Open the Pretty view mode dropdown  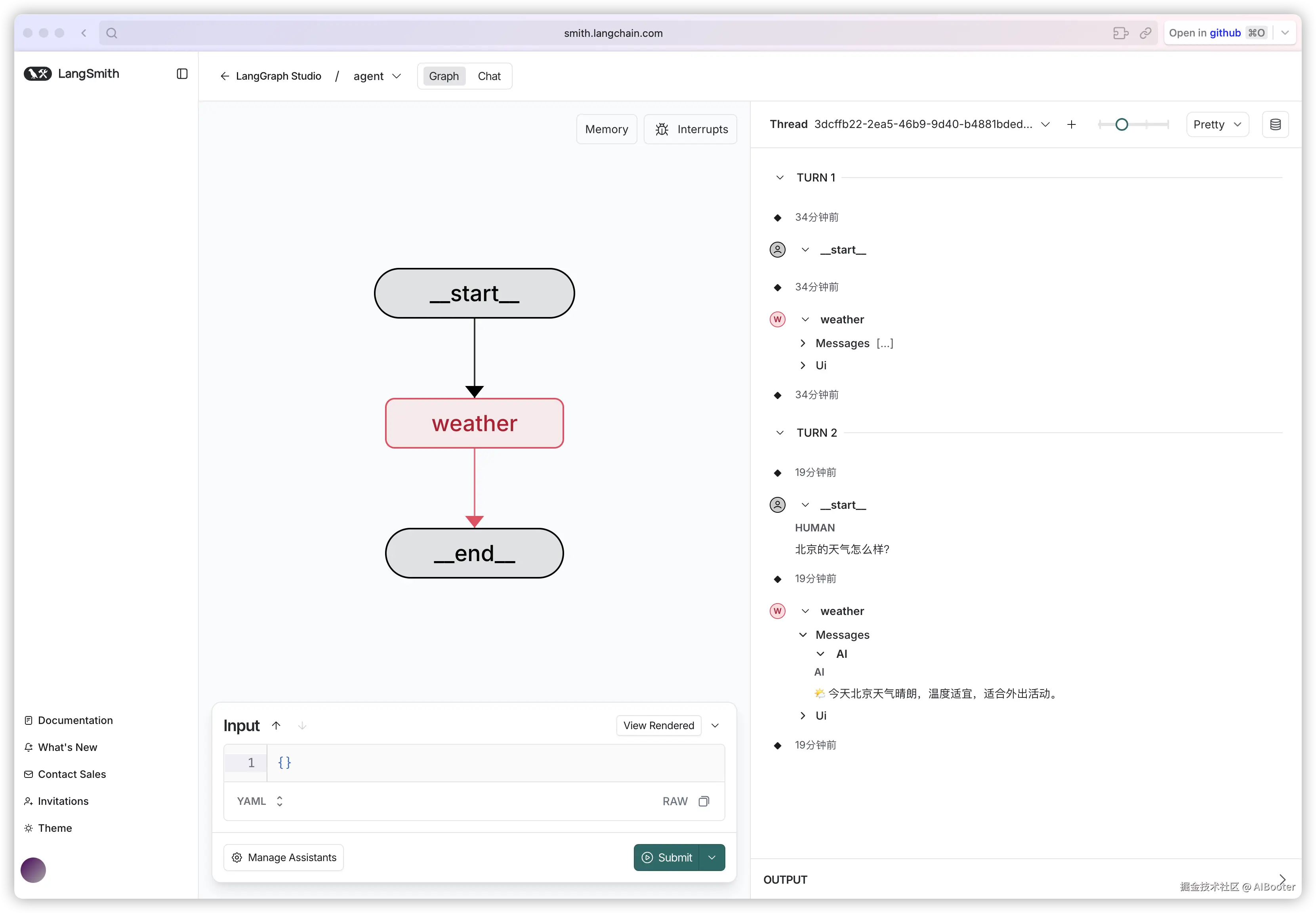pyautogui.click(x=1217, y=125)
